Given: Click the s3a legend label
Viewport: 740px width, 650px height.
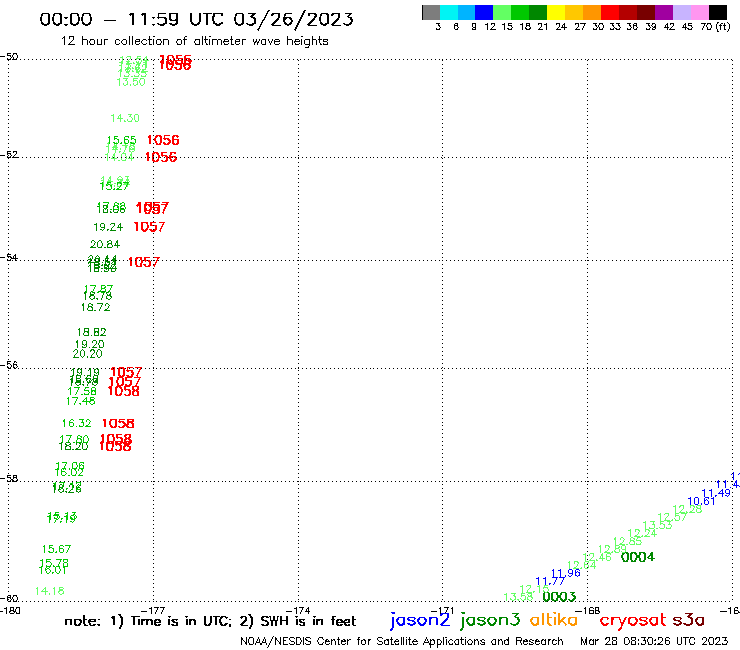Looking at the screenshot, I should coord(688,620).
